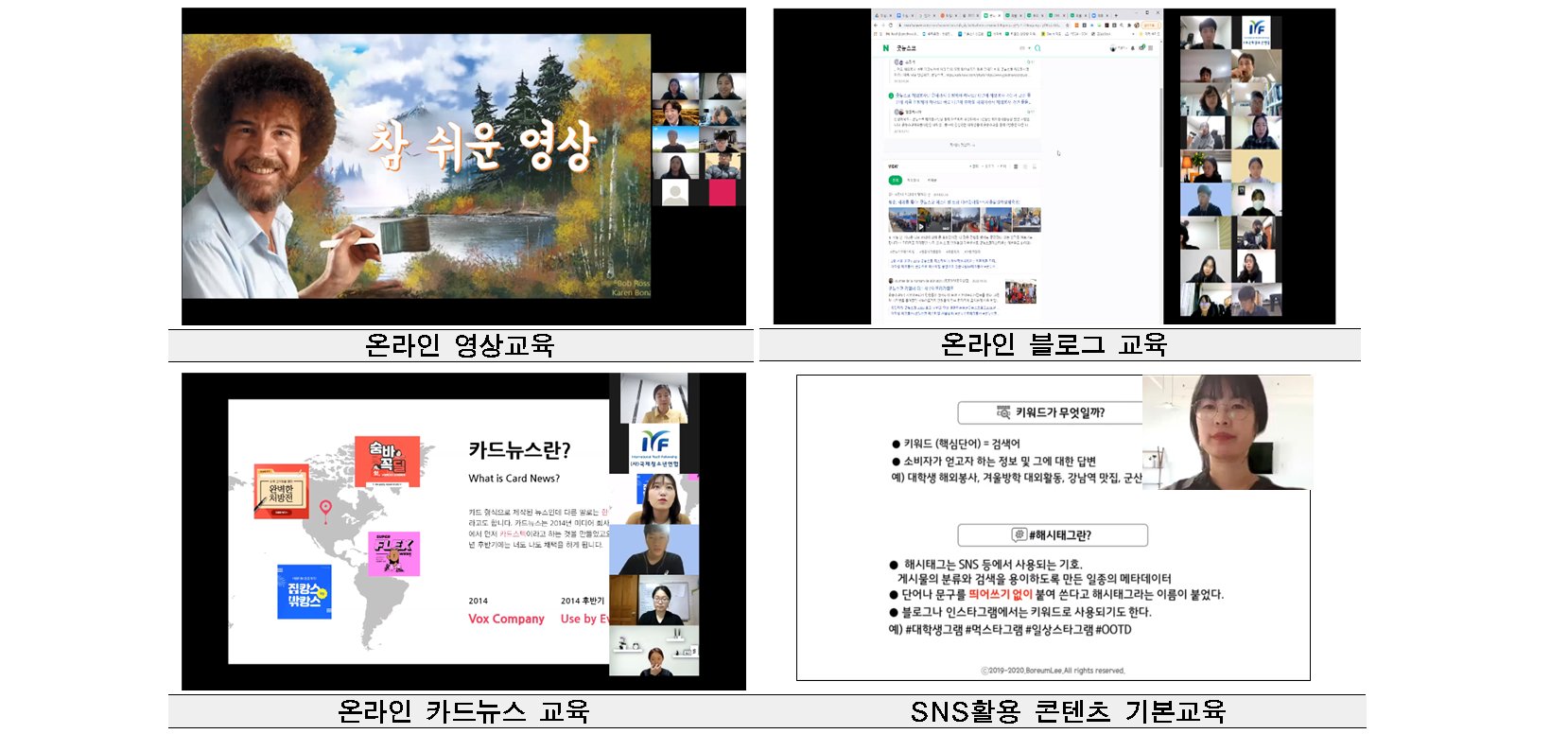1568x734 pixels.
Task: Select the active green browser tab
Action: tap(991, 15)
